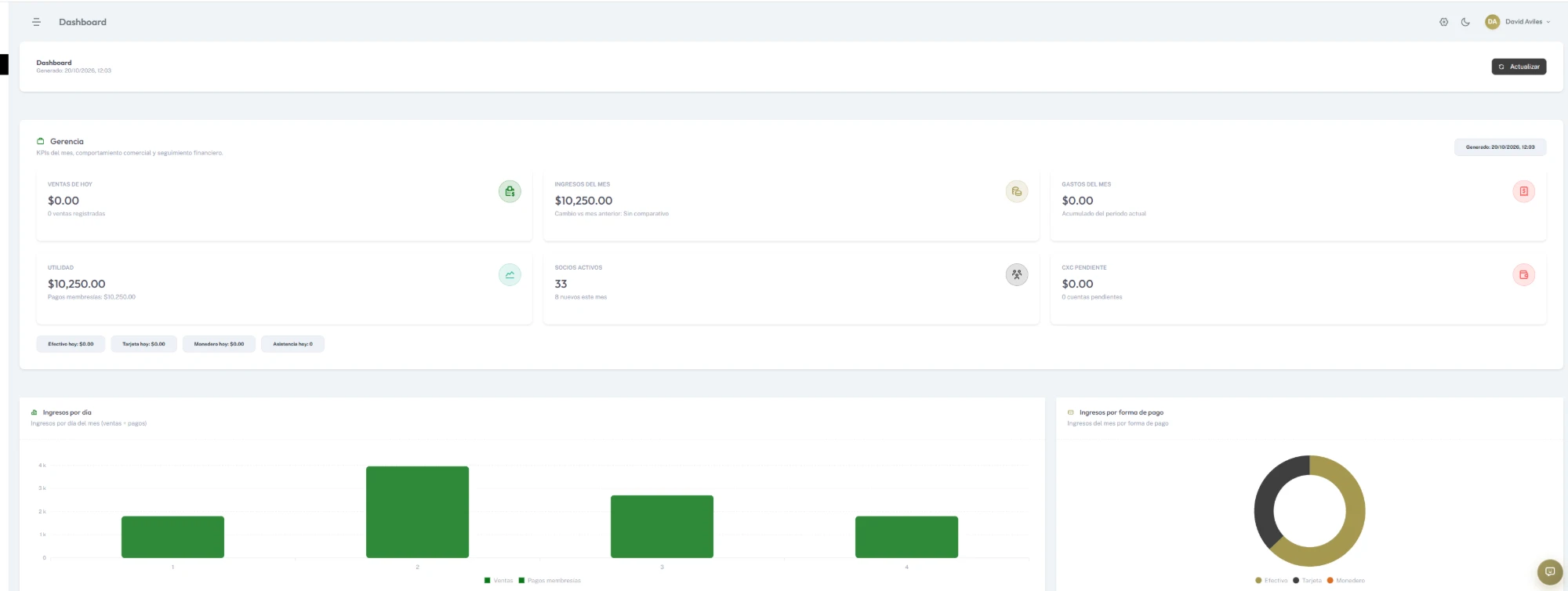Click the Actualizar button
1568x591 pixels.
tap(1519, 67)
